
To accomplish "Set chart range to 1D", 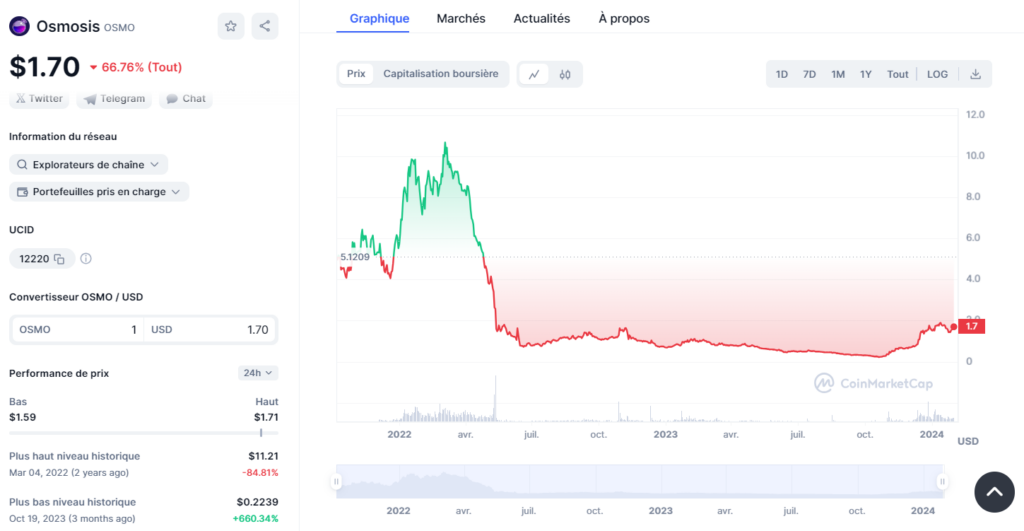I will click(x=782, y=74).
